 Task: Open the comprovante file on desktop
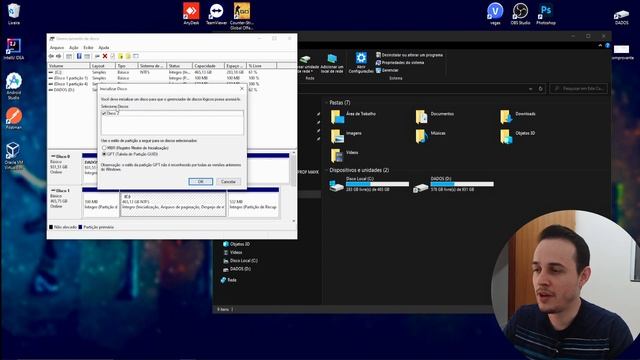[622, 52]
